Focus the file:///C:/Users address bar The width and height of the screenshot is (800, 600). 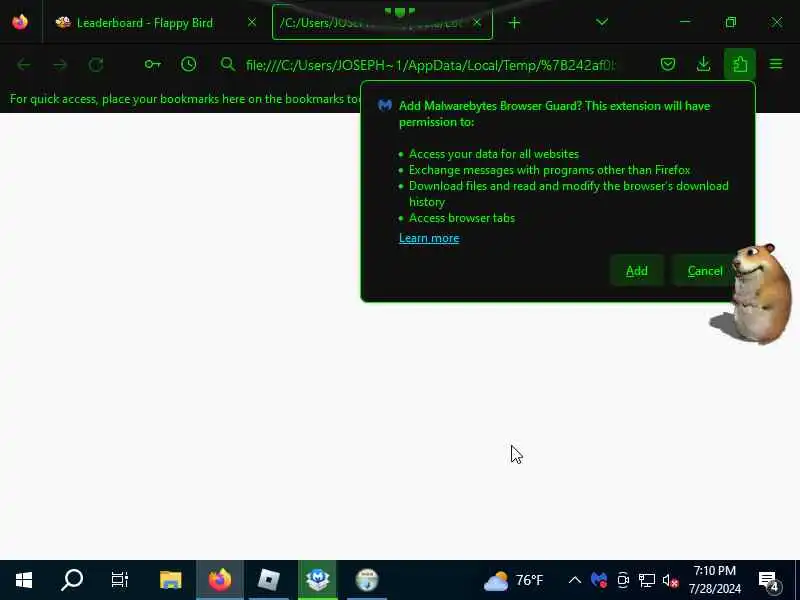pyautogui.click(x=431, y=65)
